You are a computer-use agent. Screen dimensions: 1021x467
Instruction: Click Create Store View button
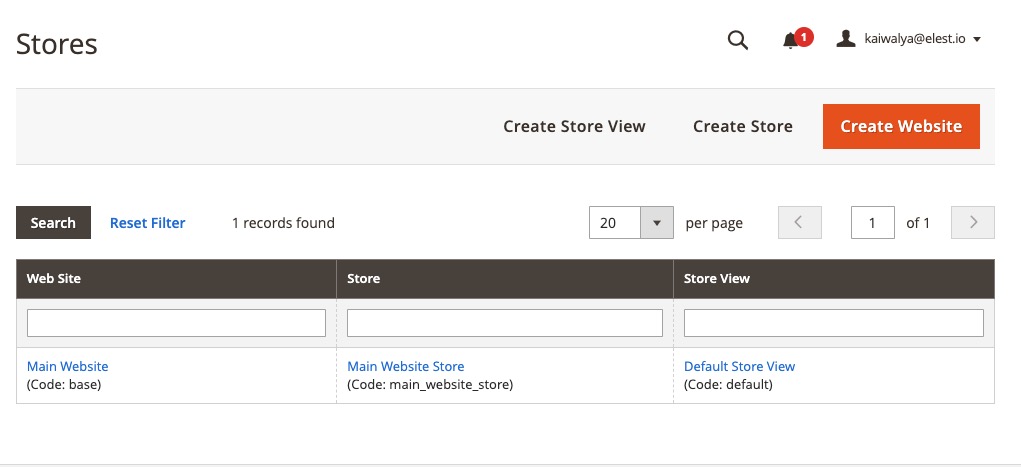click(x=574, y=126)
